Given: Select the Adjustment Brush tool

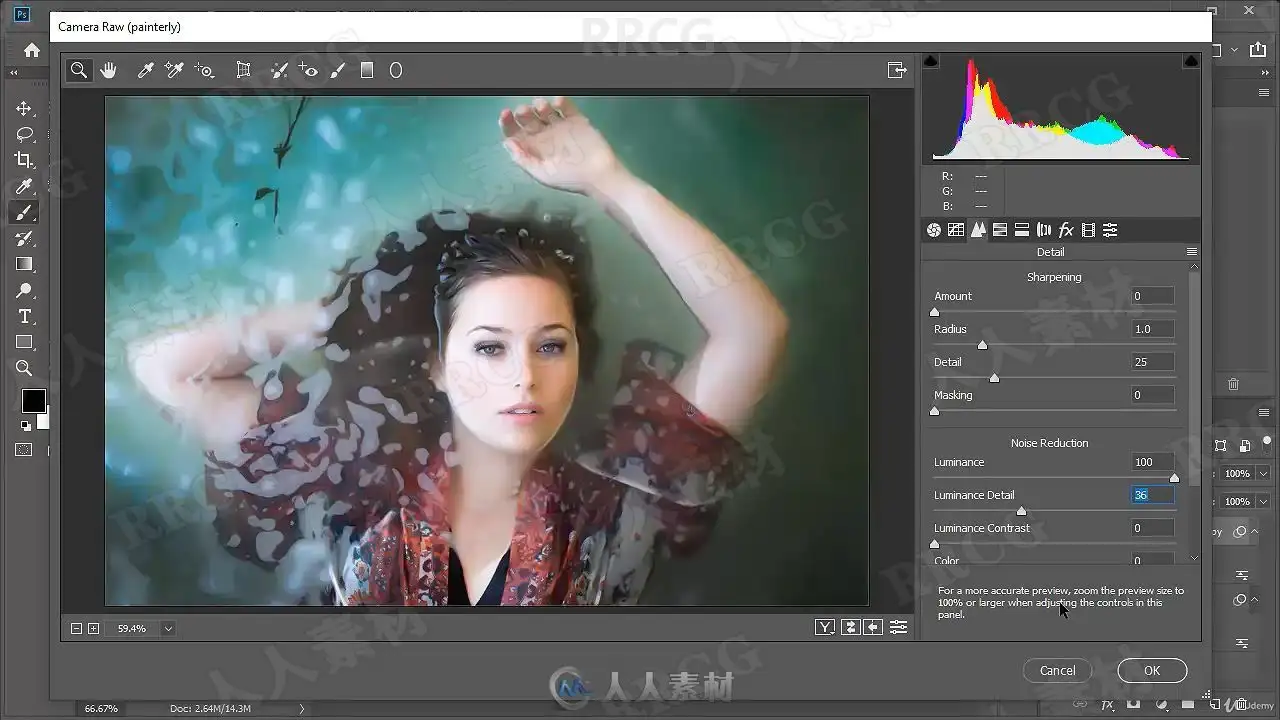Looking at the screenshot, I should point(338,70).
